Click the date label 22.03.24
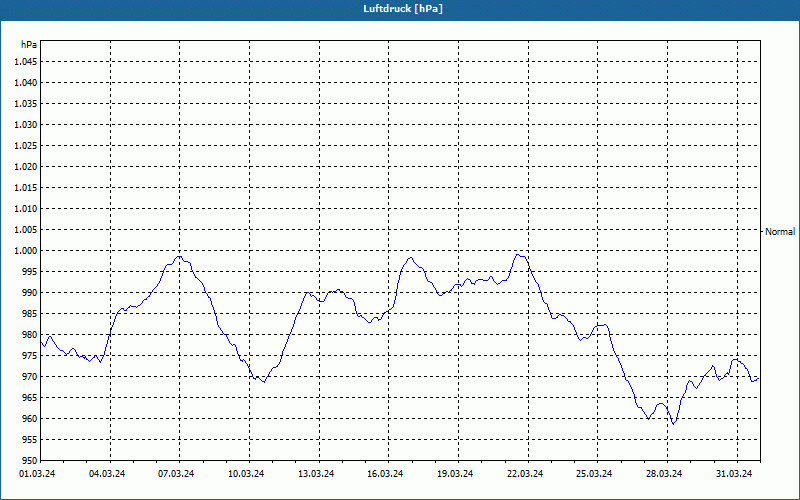800x500 pixels. point(525,474)
